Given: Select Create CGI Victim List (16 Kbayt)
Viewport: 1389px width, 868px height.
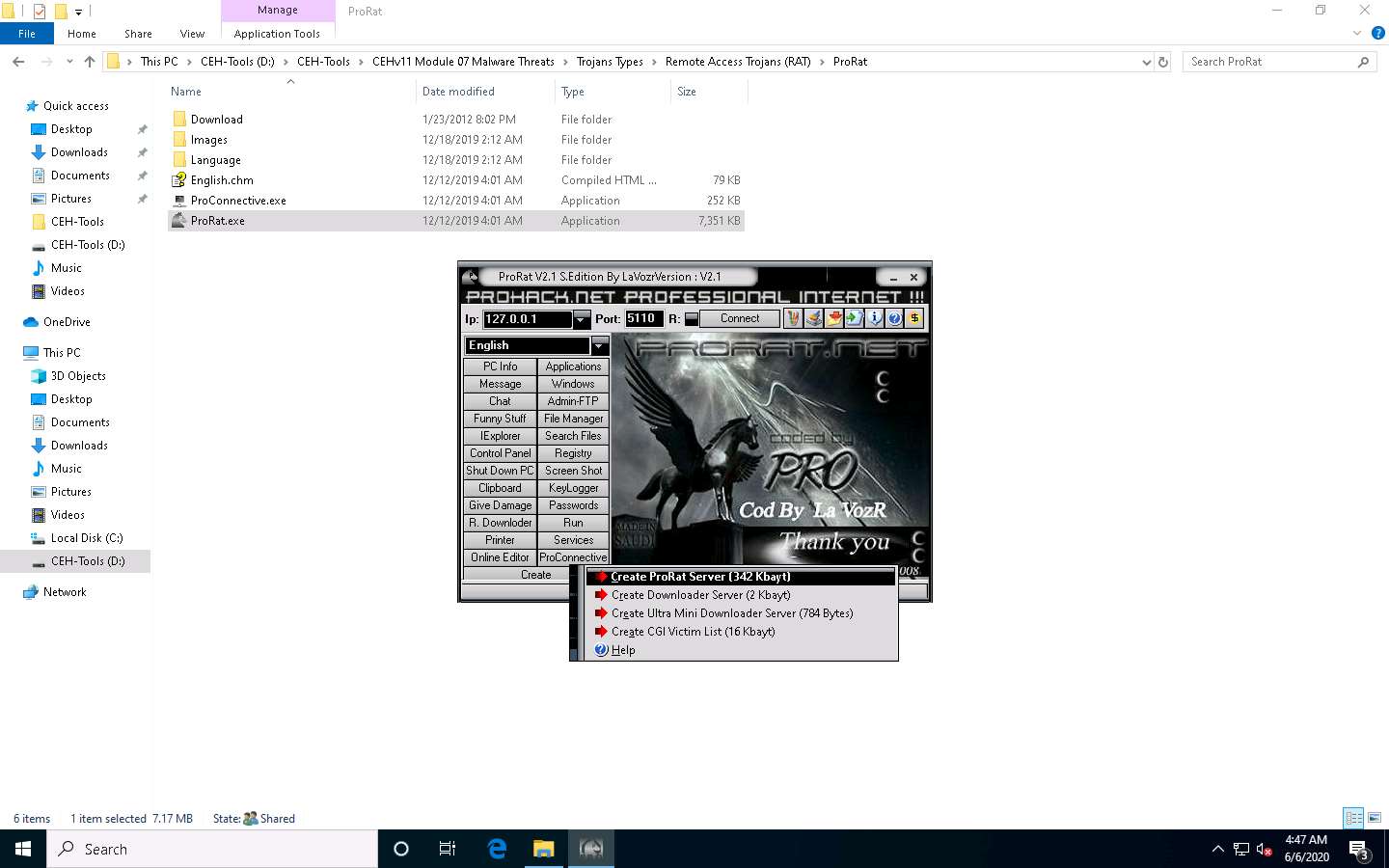Looking at the screenshot, I should tap(741, 632).
